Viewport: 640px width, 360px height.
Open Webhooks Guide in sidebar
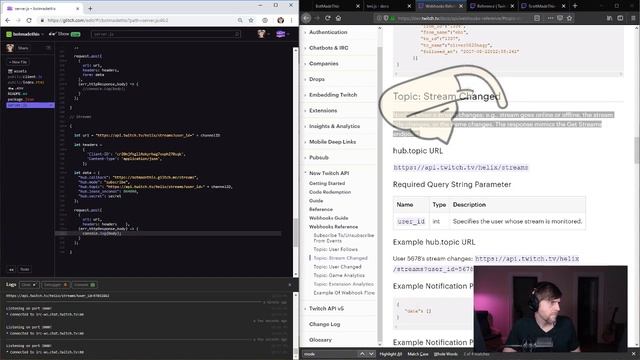pyautogui.click(x=329, y=218)
